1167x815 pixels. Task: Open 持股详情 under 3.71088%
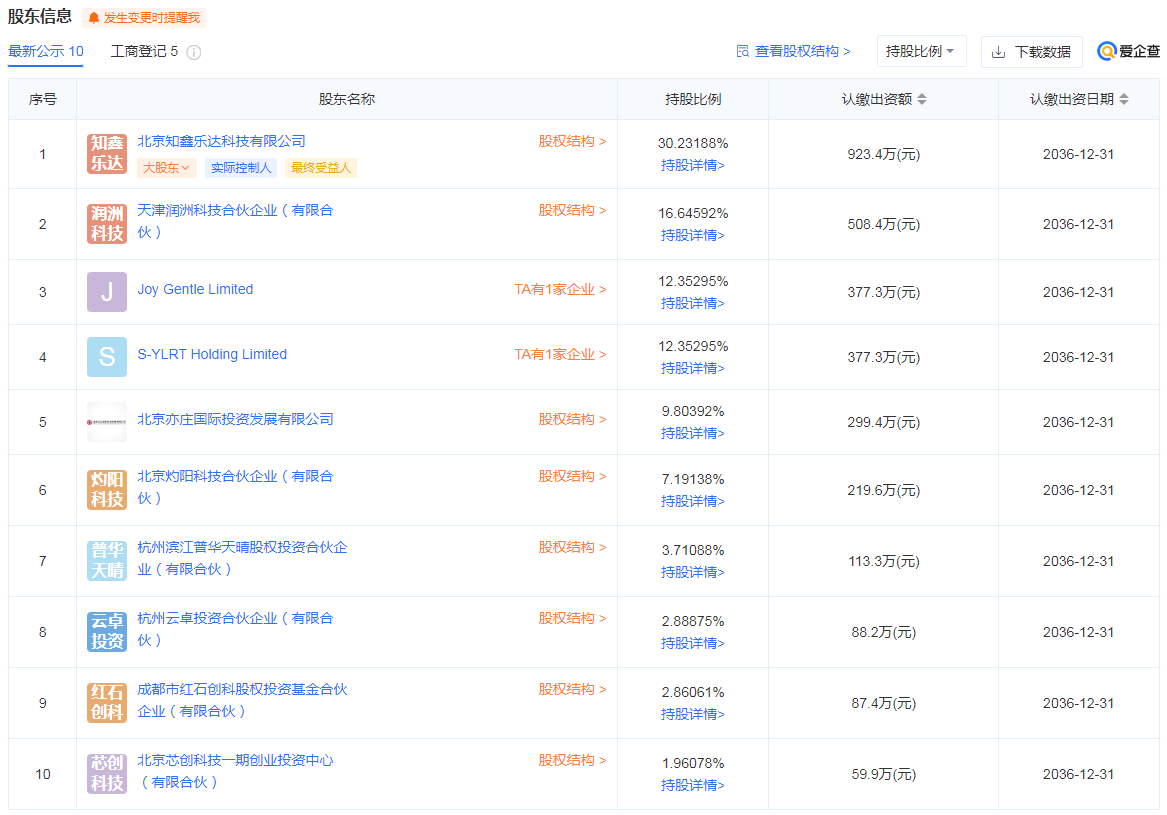point(693,572)
